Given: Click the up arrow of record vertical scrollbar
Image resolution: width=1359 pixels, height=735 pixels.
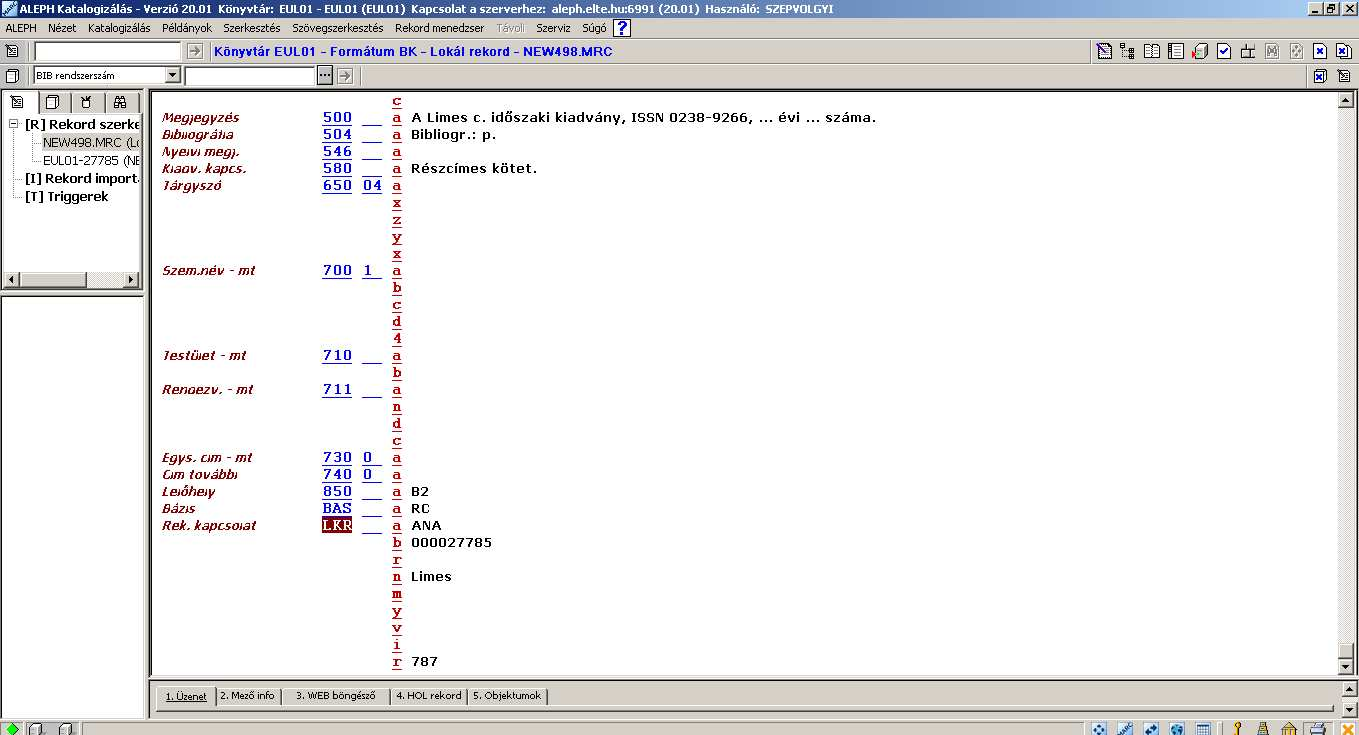Looking at the screenshot, I should 1345,100.
